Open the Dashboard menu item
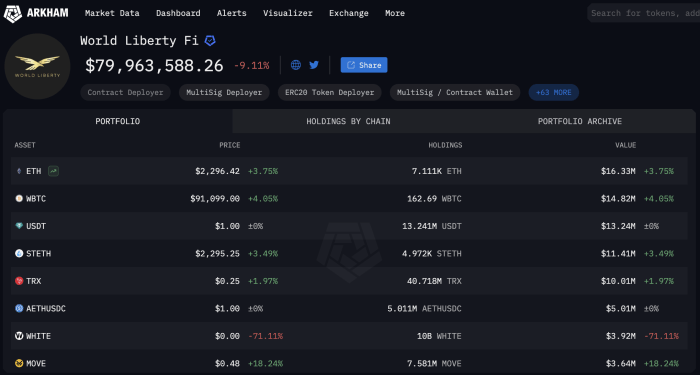Viewport: 700px width, 375px height. click(178, 13)
